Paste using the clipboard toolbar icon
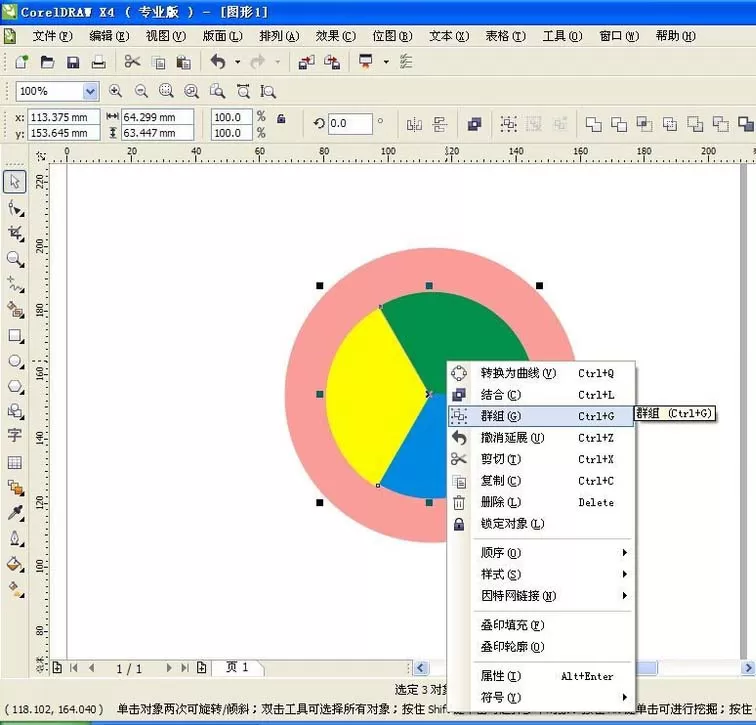The image size is (756, 725). (x=184, y=63)
